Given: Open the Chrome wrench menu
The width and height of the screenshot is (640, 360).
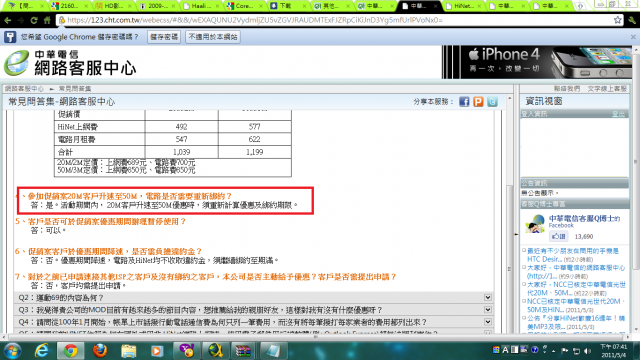Looking at the screenshot, I should click(632, 20).
